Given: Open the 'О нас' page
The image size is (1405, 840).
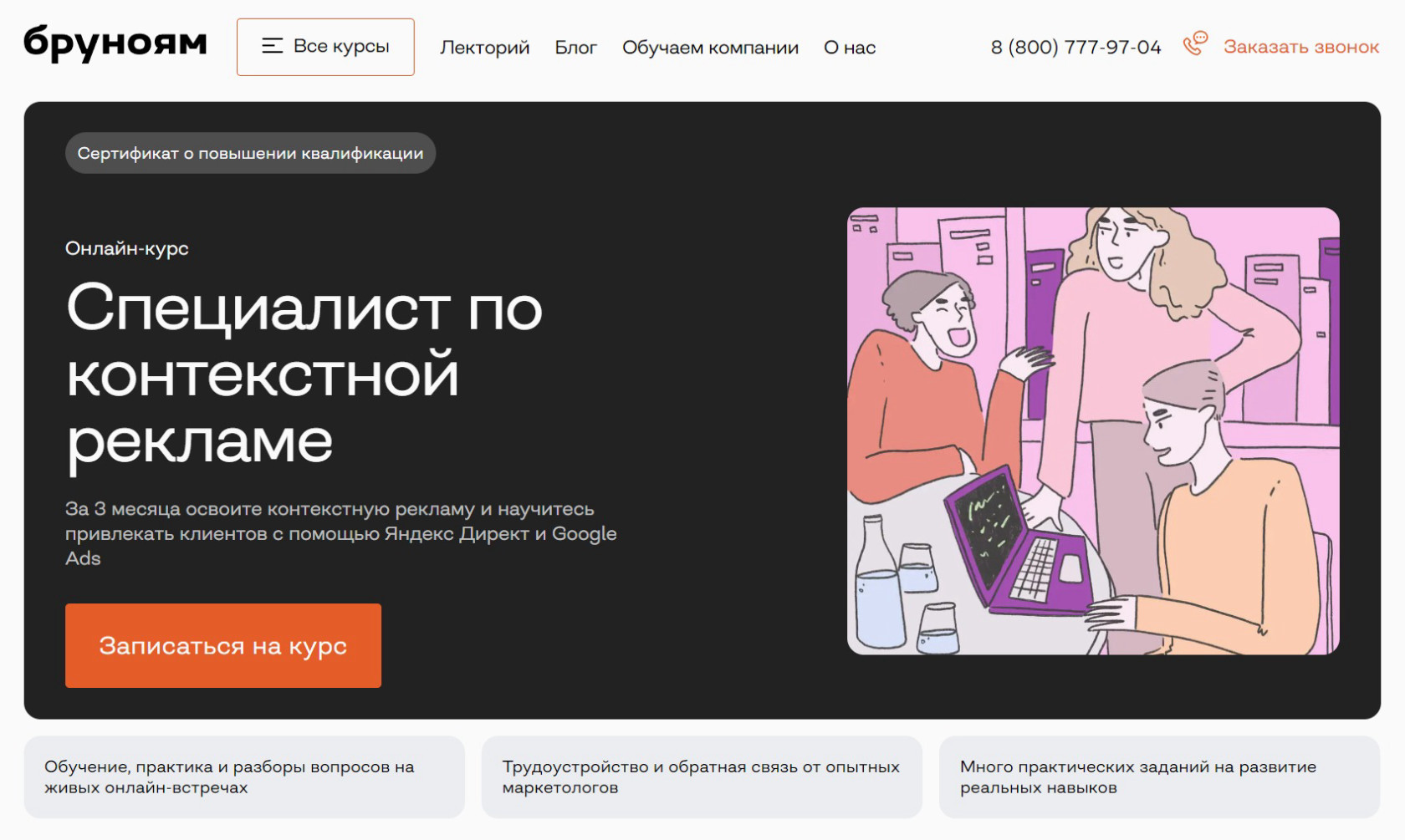Looking at the screenshot, I should click(x=850, y=48).
